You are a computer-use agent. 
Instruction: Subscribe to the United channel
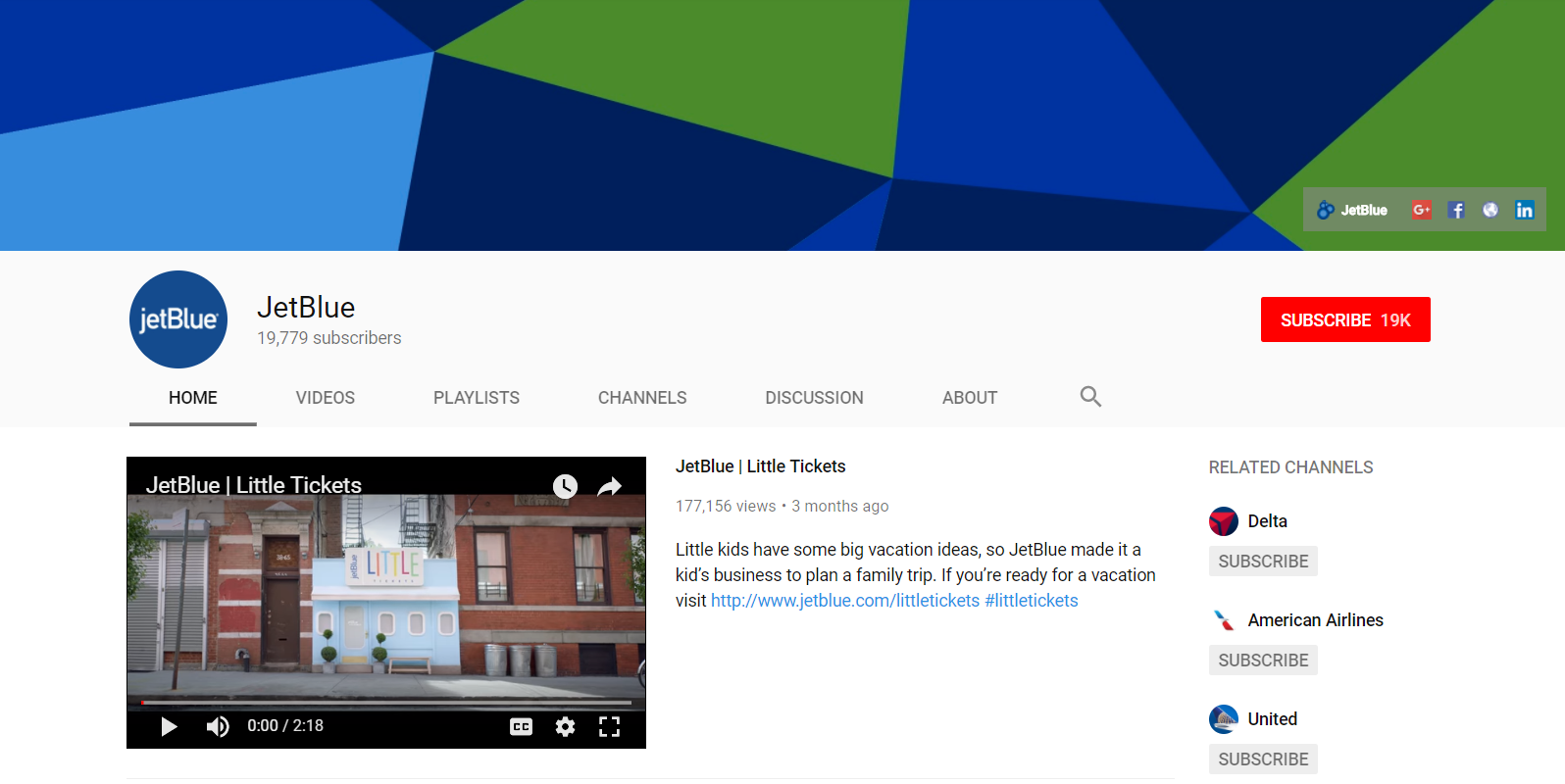point(1263,759)
